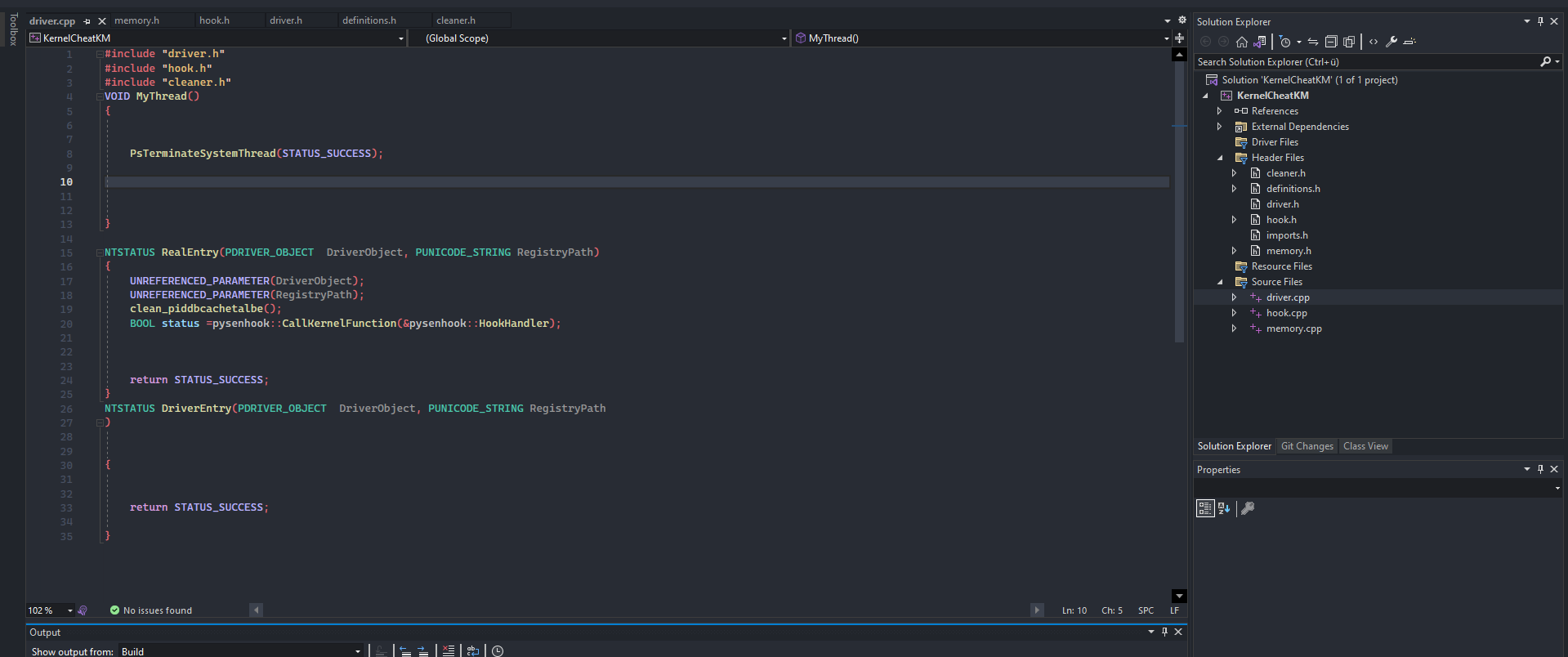Click Alphabetical sort icon in Properties panel
Viewport: 1568px width, 657px height.
(1224, 508)
